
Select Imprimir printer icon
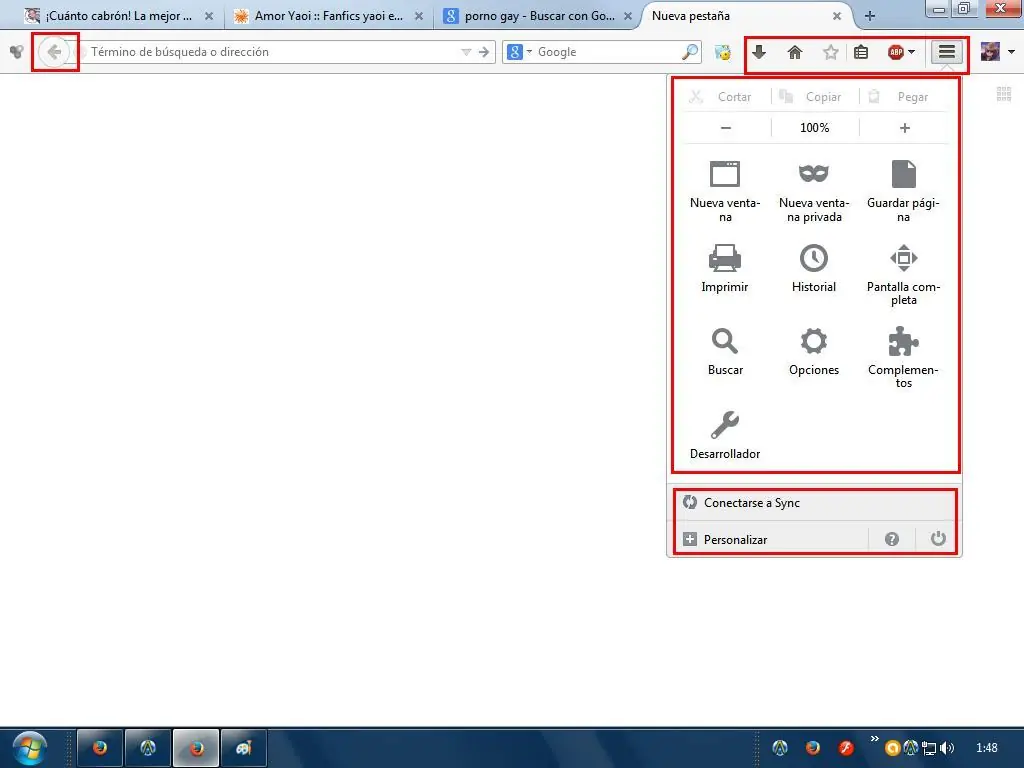(x=725, y=268)
